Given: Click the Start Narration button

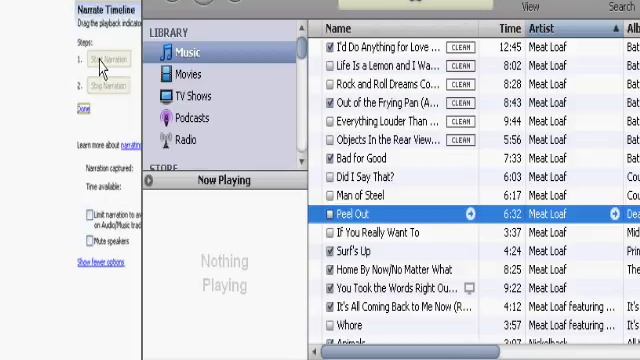Looking at the screenshot, I should pos(109,60).
